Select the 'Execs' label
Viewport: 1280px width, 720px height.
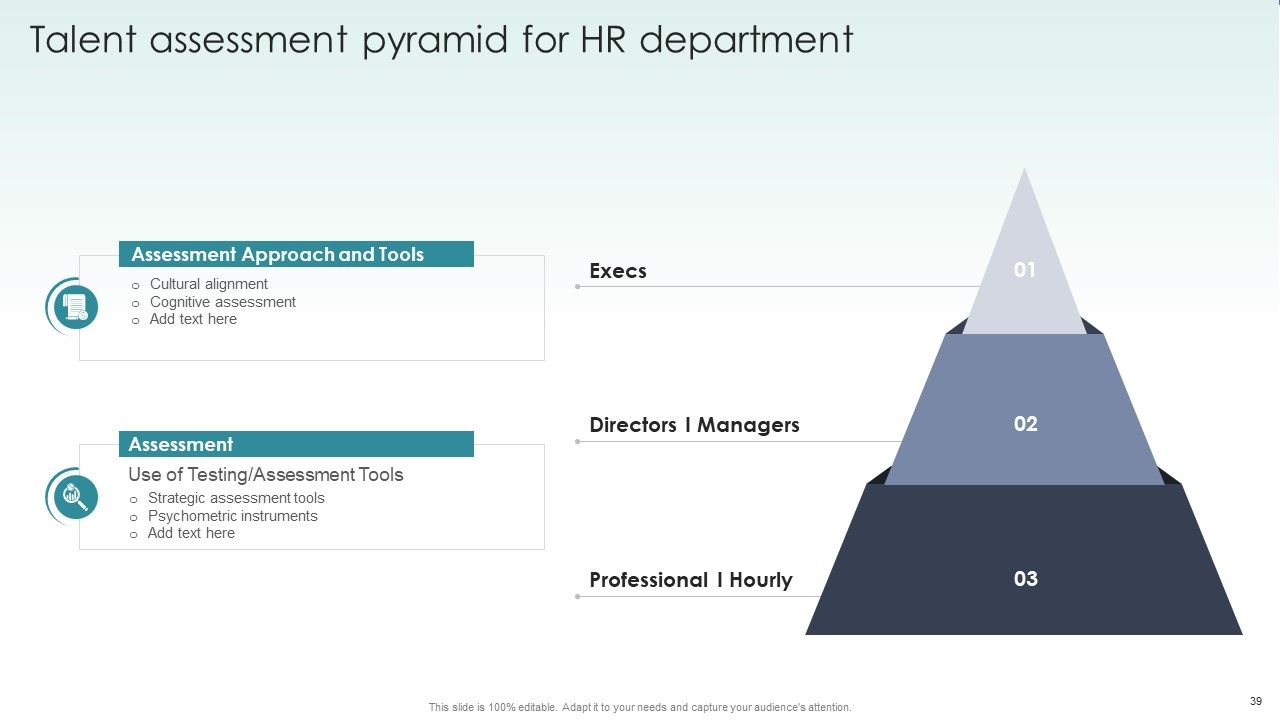[x=618, y=271]
